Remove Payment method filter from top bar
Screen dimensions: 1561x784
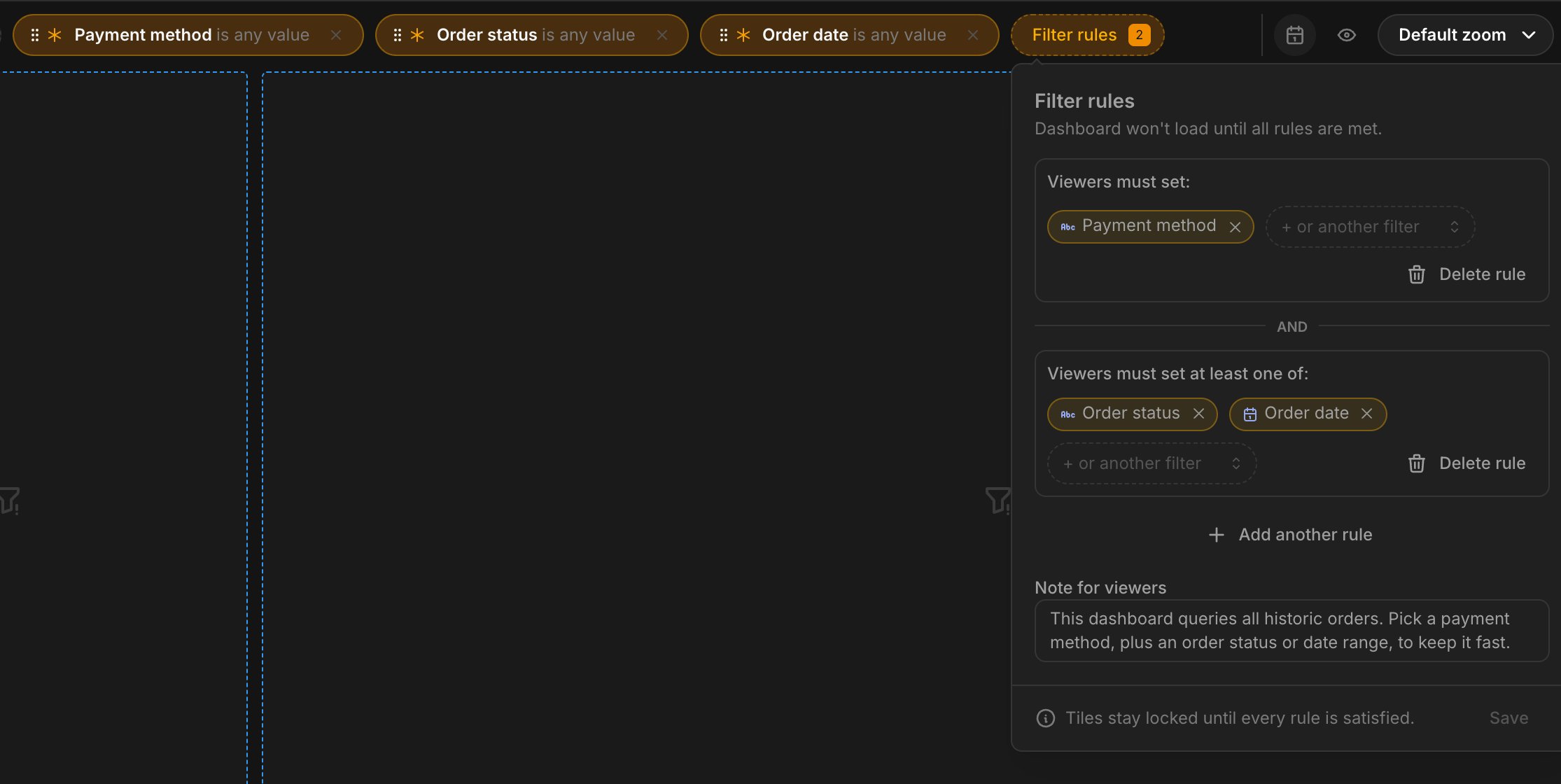pos(336,35)
